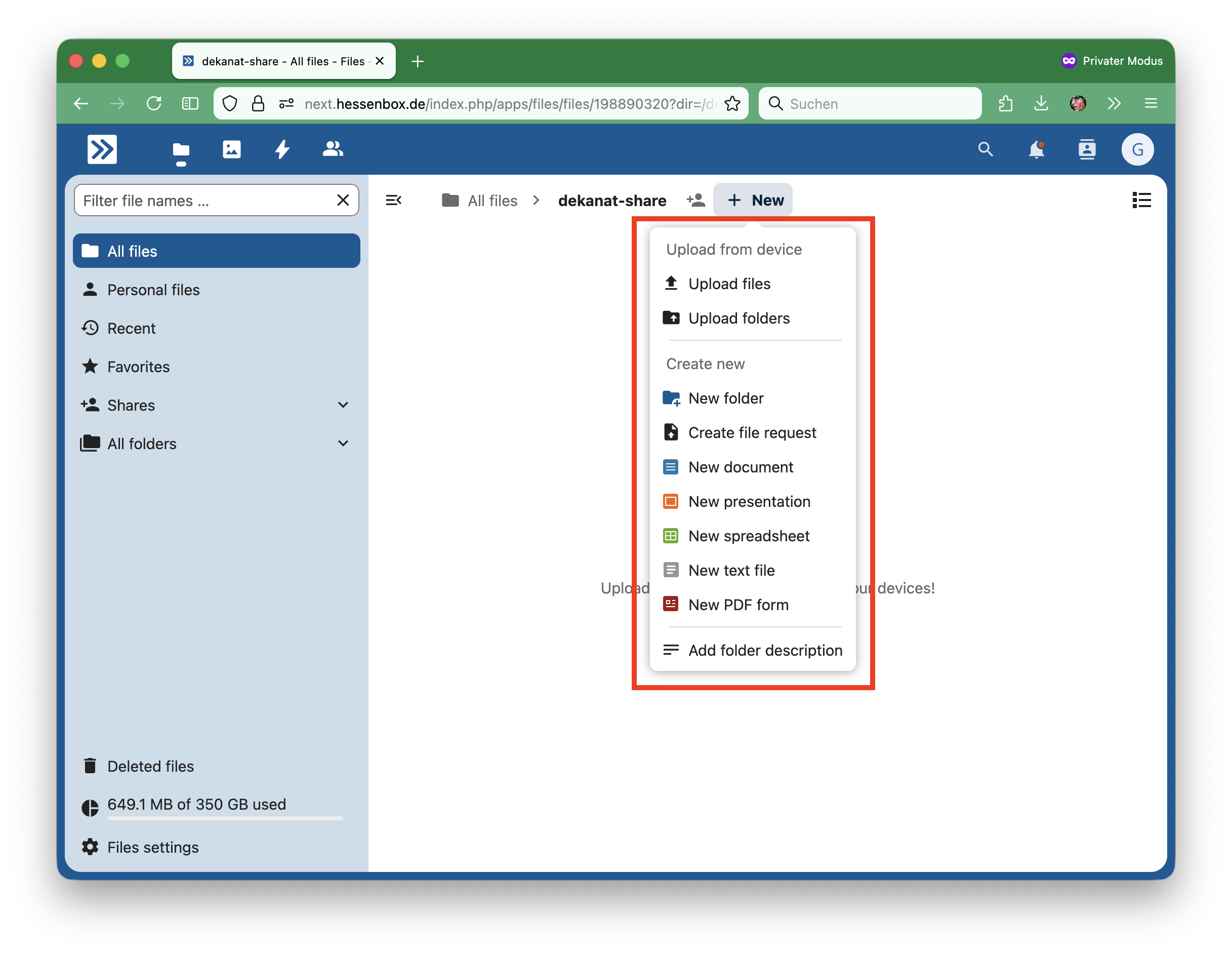This screenshot has width=1232, height=955.
Task: Open the Activity lightning bolt icon
Action: (x=282, y=149)
